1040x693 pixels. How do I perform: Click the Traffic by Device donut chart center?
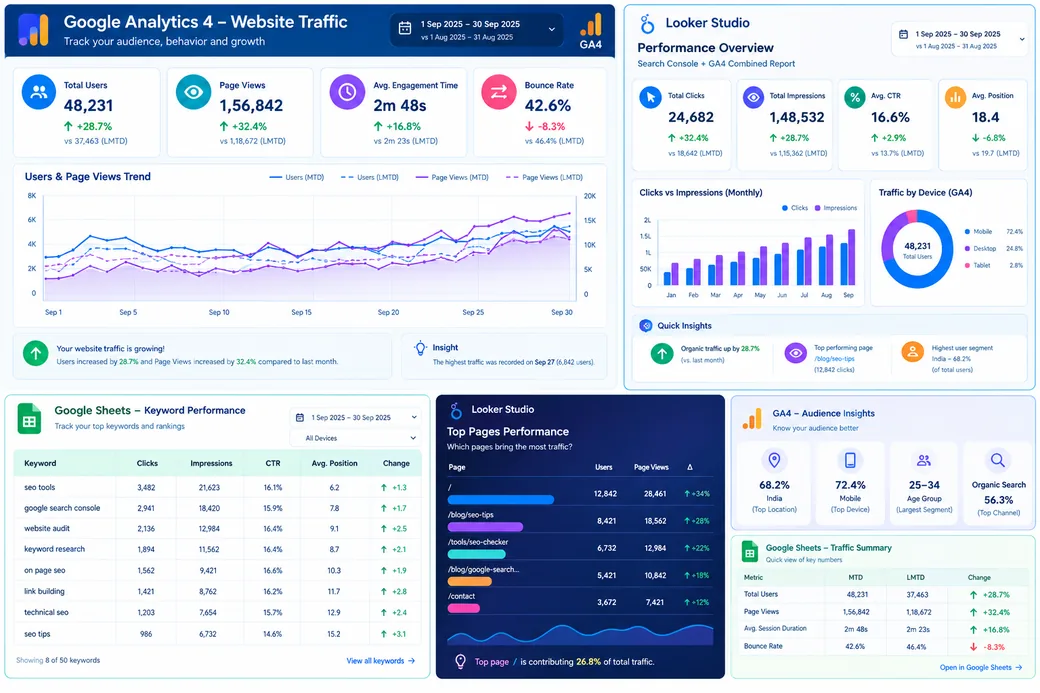click(x=917, y=249)
